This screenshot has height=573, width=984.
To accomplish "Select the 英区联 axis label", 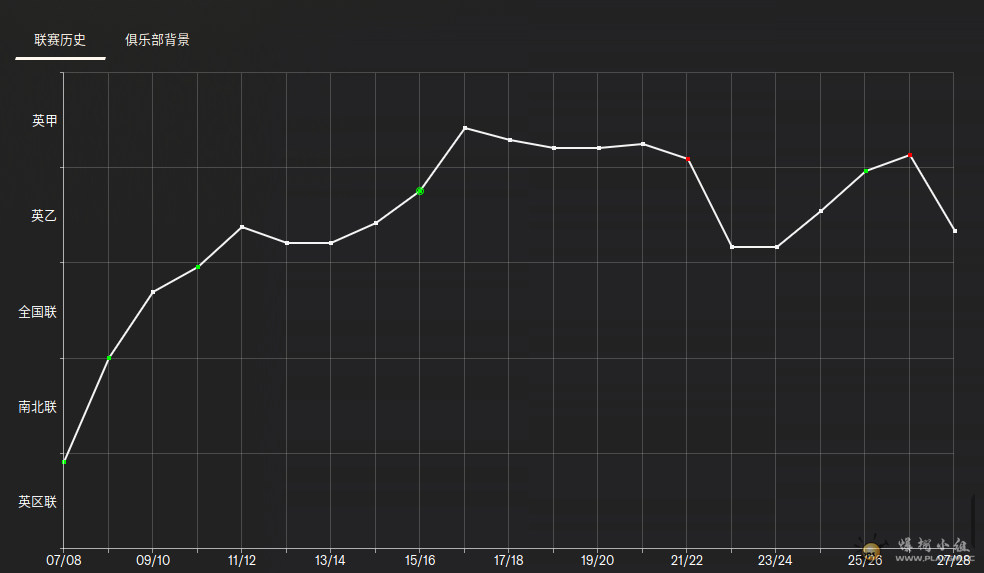I will [x=38, y=502].
